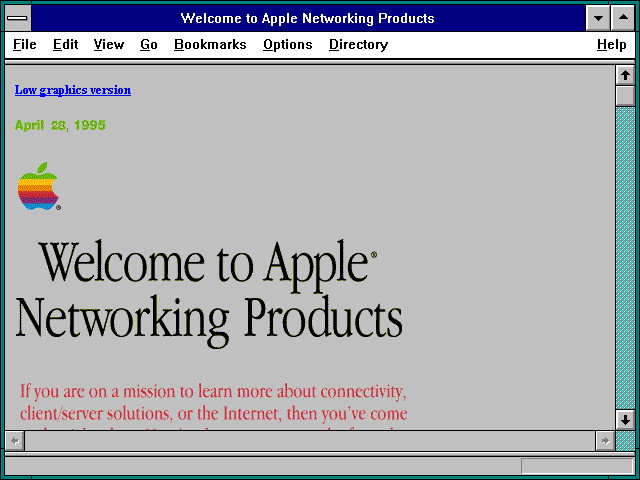The height and width of the screenshot is (480, 640).
Task: Click the vertical scrollbar thumb
Action: 625,96
